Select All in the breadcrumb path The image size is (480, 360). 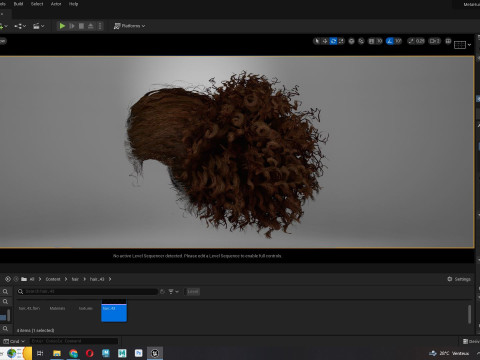(x=32, y=279)
